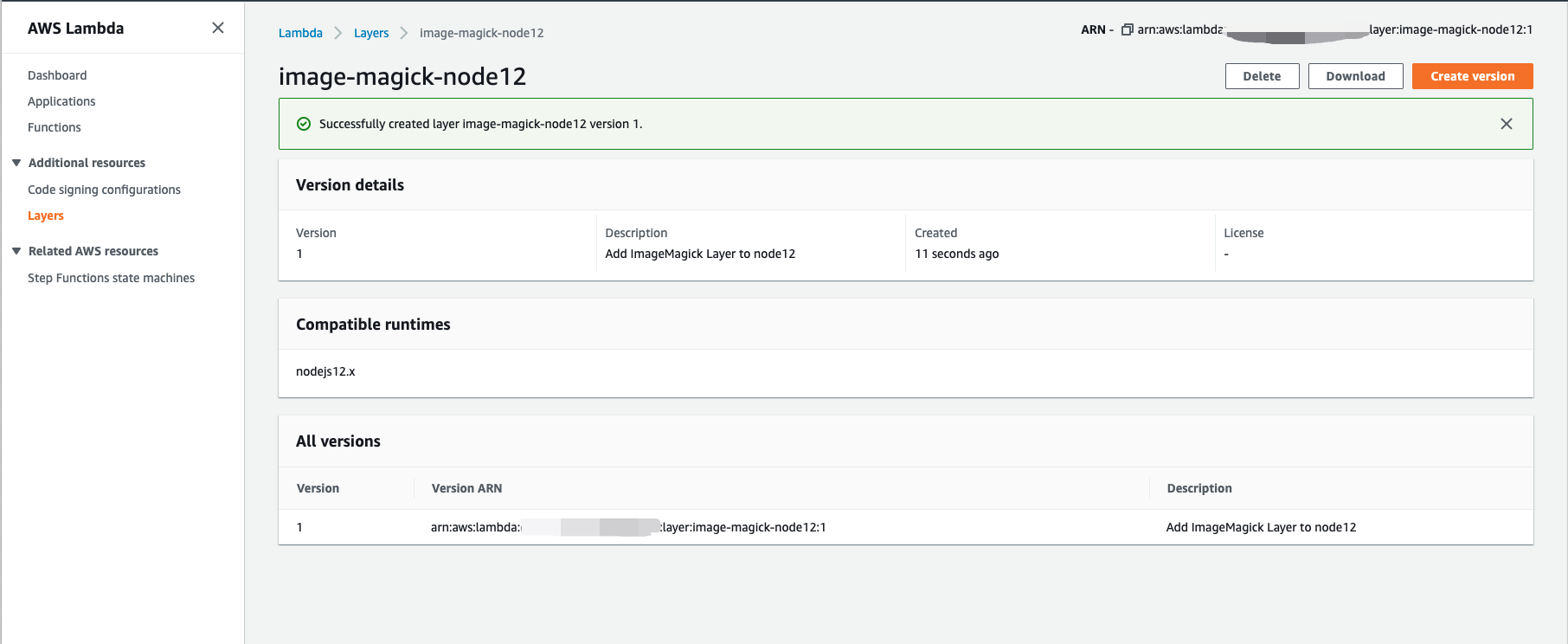Click the Version column header in All versions

point(318,488)
